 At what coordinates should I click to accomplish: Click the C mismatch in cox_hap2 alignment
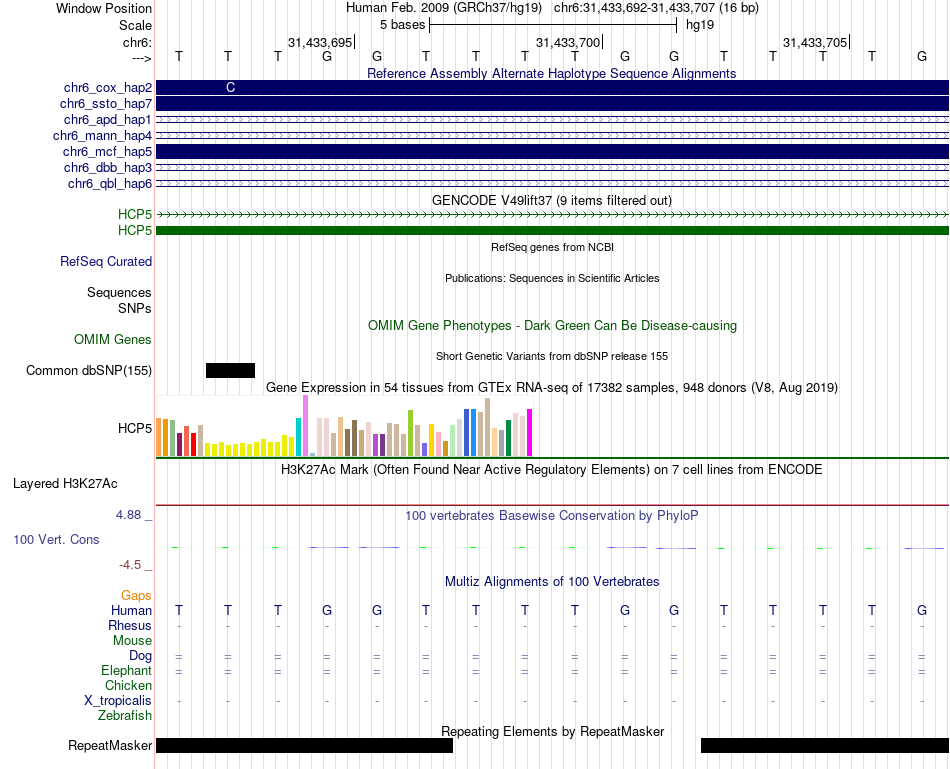click(x=230, y=87)
